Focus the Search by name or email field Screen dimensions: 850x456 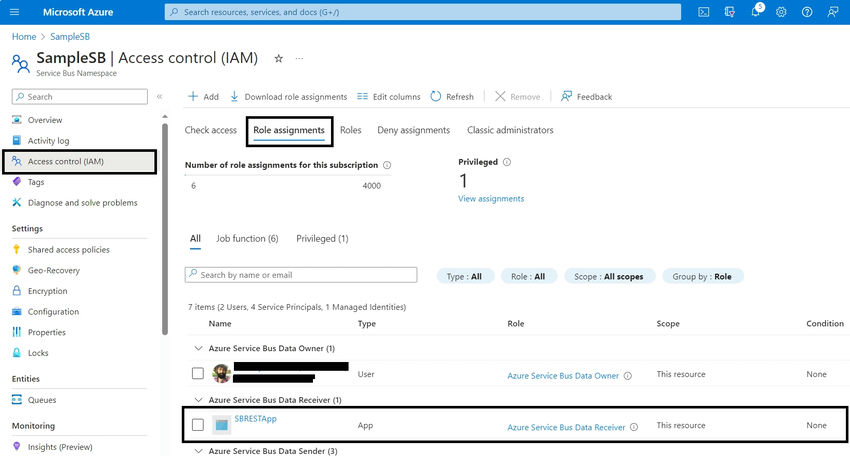pyautogui.click(x=301, y=275)
